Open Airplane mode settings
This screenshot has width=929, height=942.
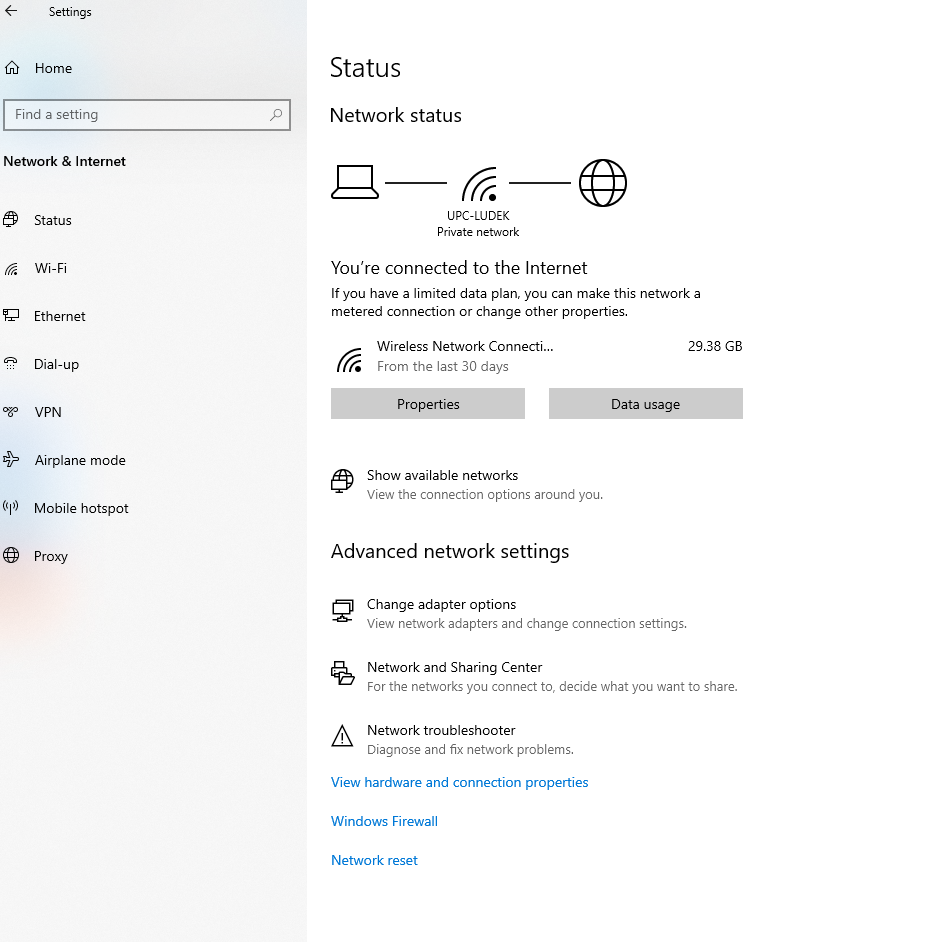coord(80,460)
